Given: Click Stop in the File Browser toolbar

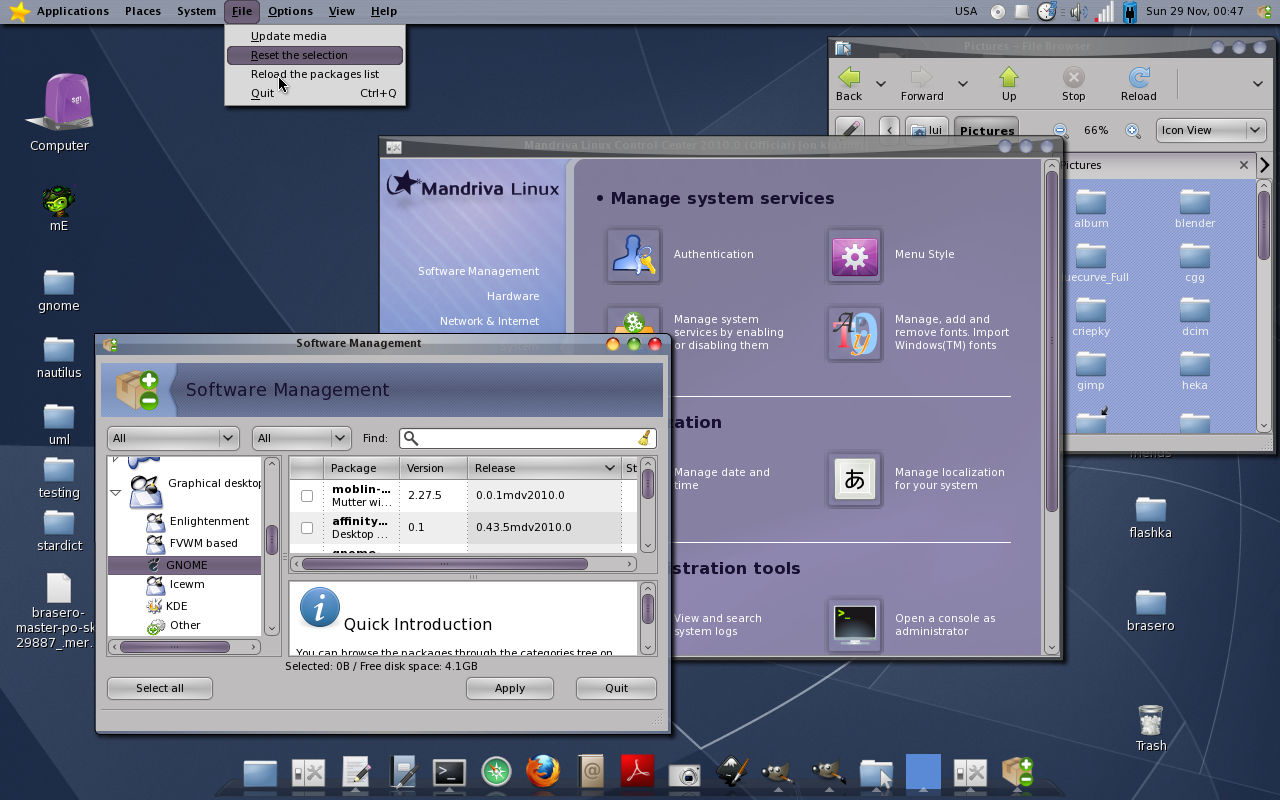Looking at the screenshot, I should click(x=1073, y=84).
